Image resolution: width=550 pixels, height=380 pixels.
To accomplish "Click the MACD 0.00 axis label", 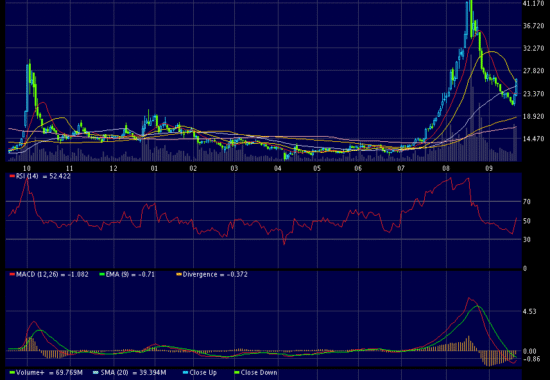I will (530, 351).
